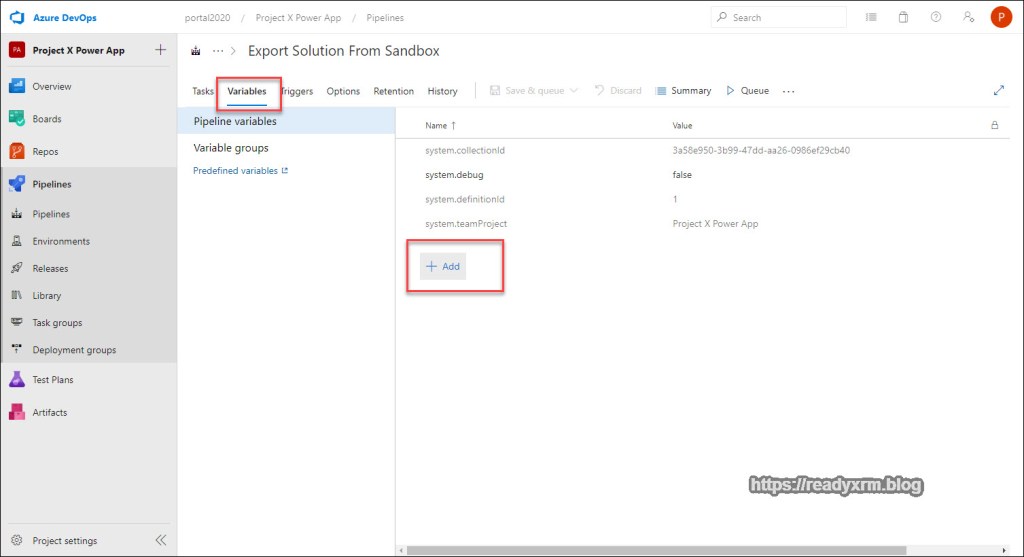Select Variable groups in the left panel
1024x557 pixels.
point(231,148)
